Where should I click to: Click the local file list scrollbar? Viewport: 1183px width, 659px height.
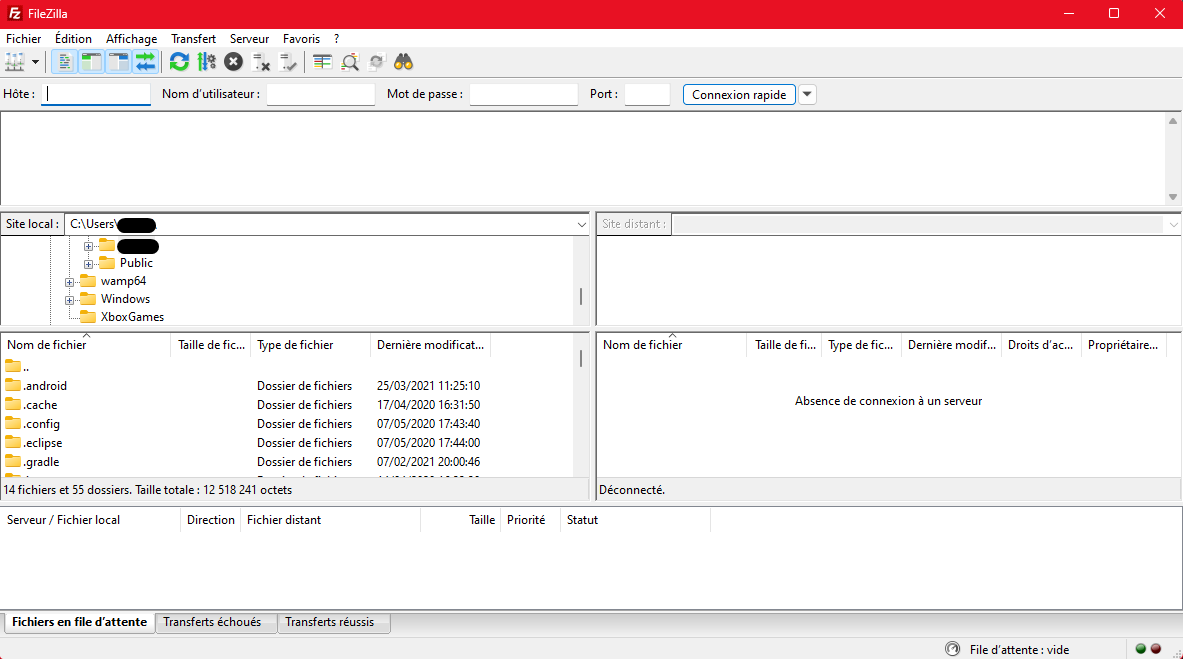pyautogui.click(x=581, y=359)
